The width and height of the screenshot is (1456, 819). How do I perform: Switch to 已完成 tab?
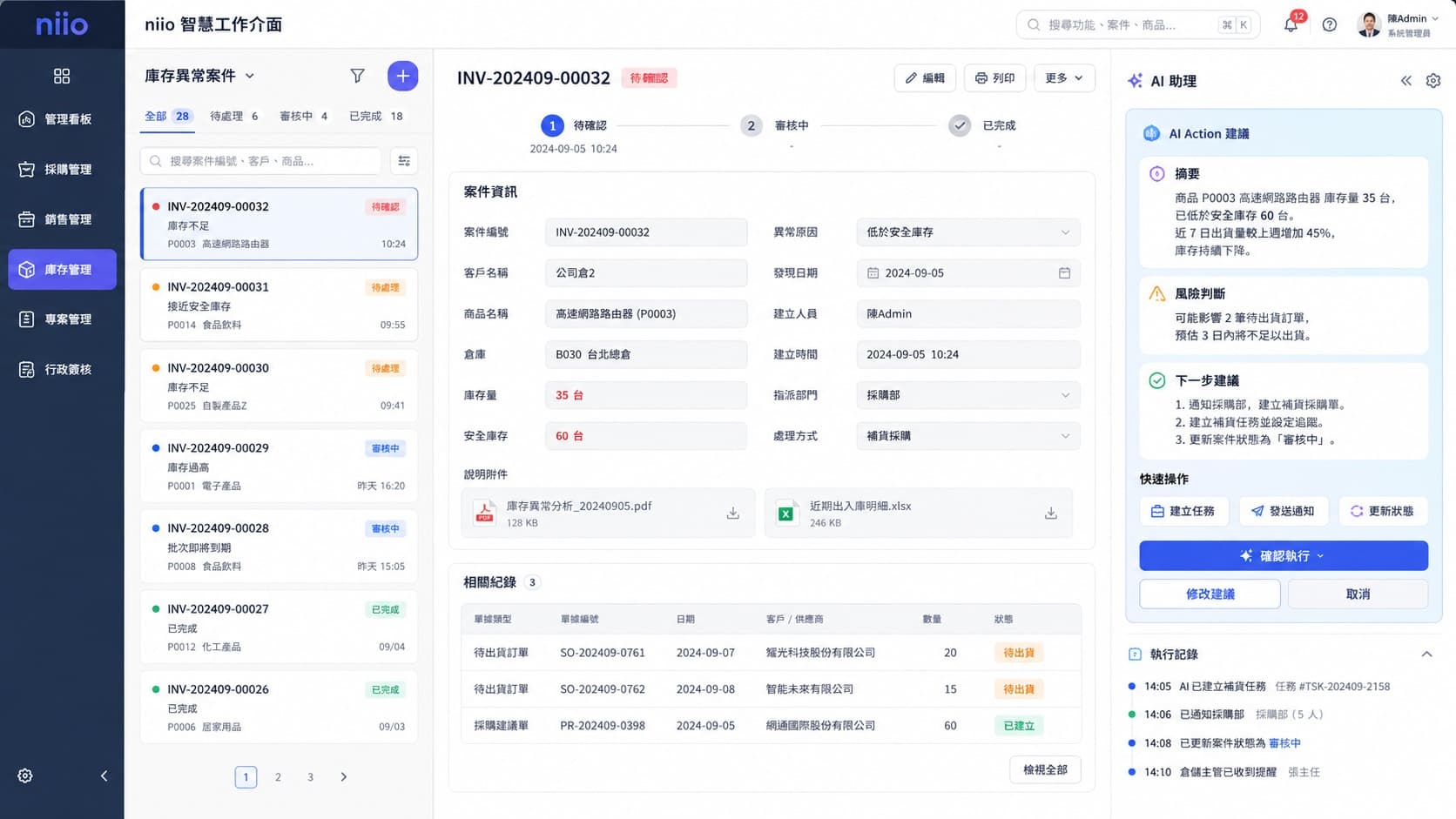376,116
